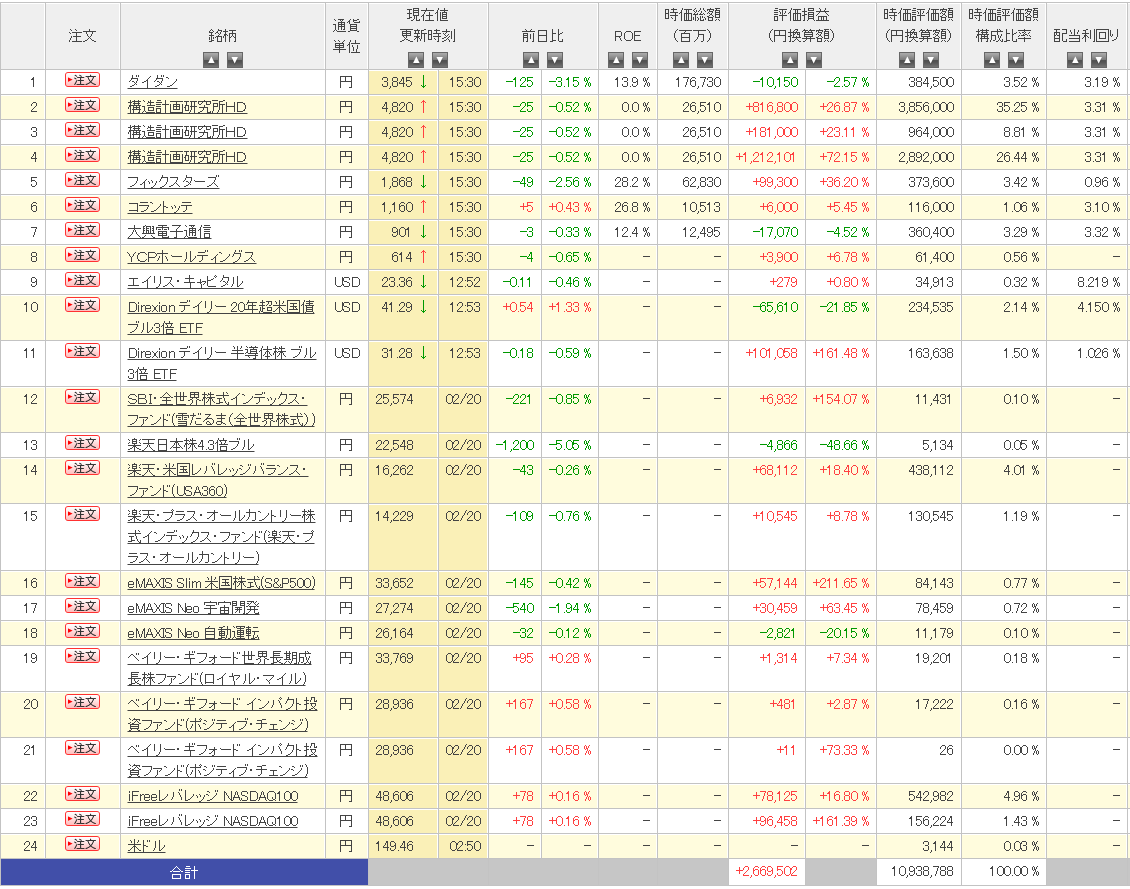This screenshot has height=889, width=1130.
Task: Sort 配当利回り column ascending arrow
Action: 1075,60
